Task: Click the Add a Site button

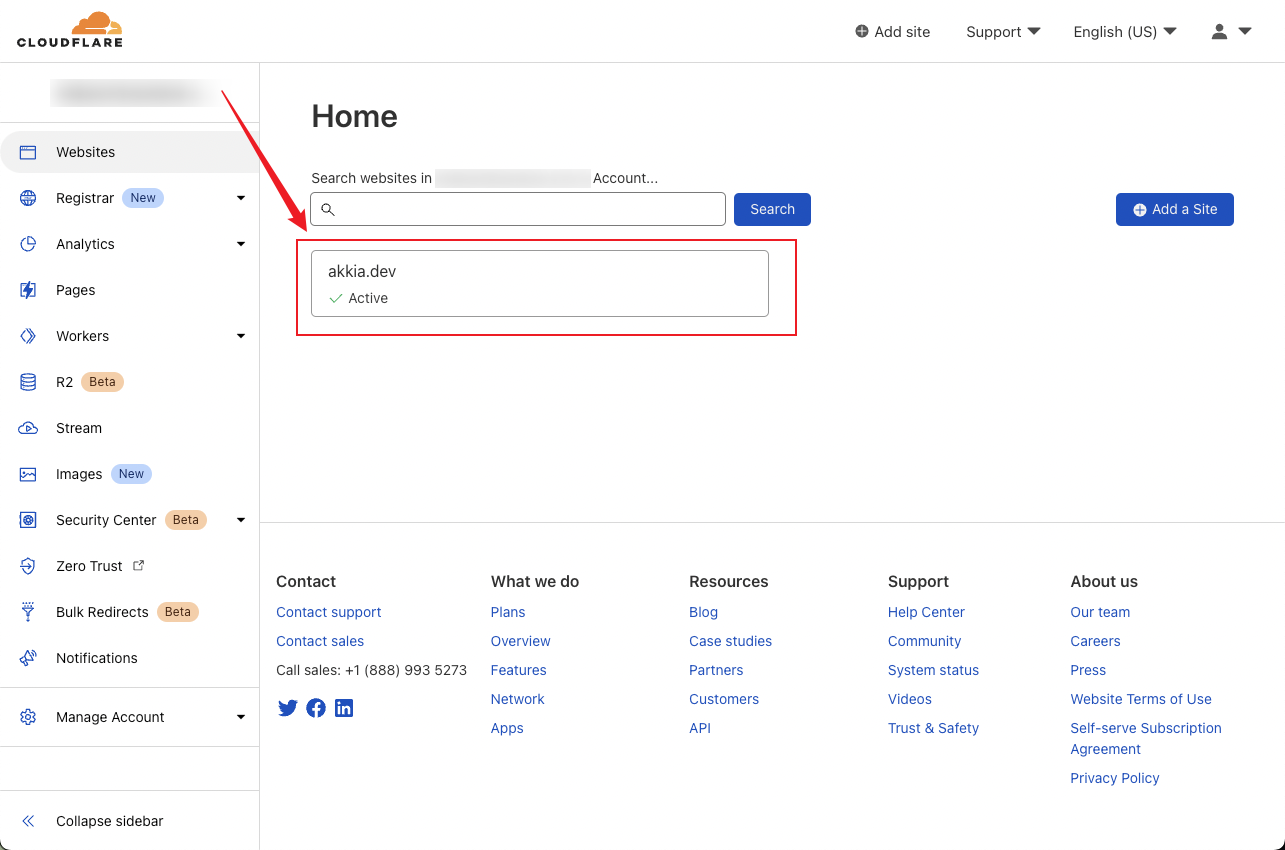Action: [1174, 209]
